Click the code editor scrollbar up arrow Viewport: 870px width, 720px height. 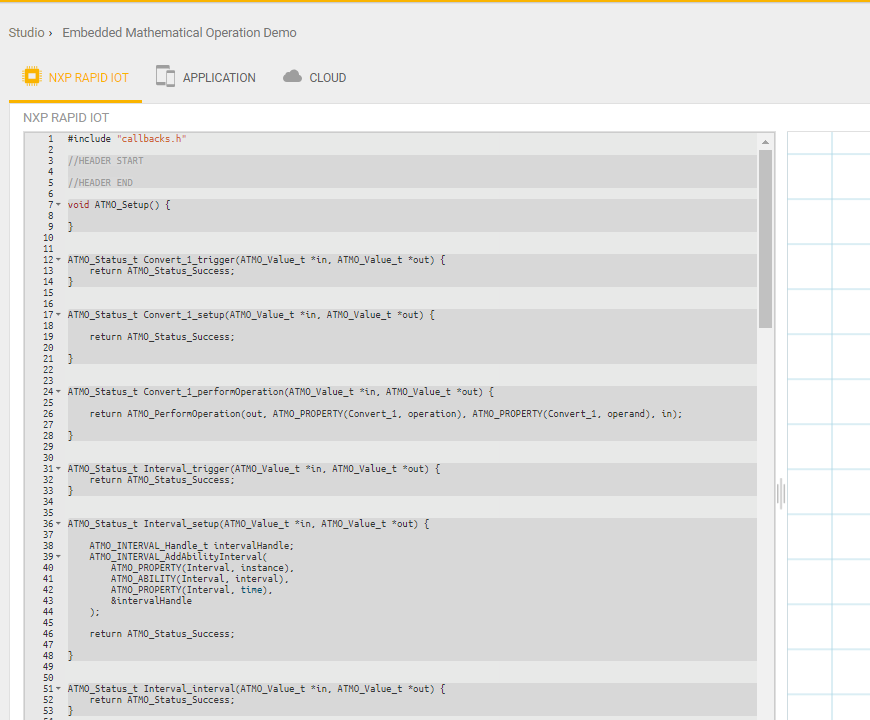click(766, 141)
